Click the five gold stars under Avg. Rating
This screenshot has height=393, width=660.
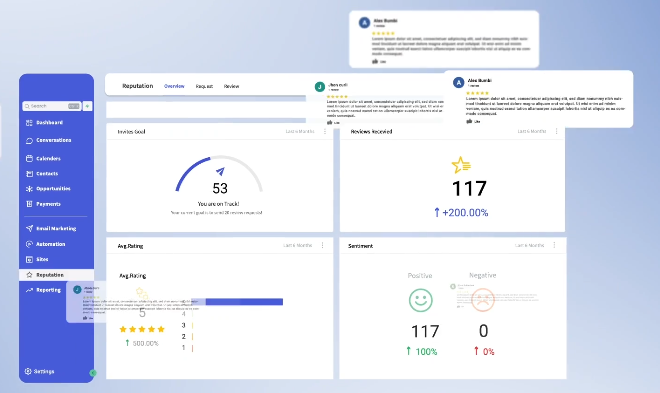142,329
